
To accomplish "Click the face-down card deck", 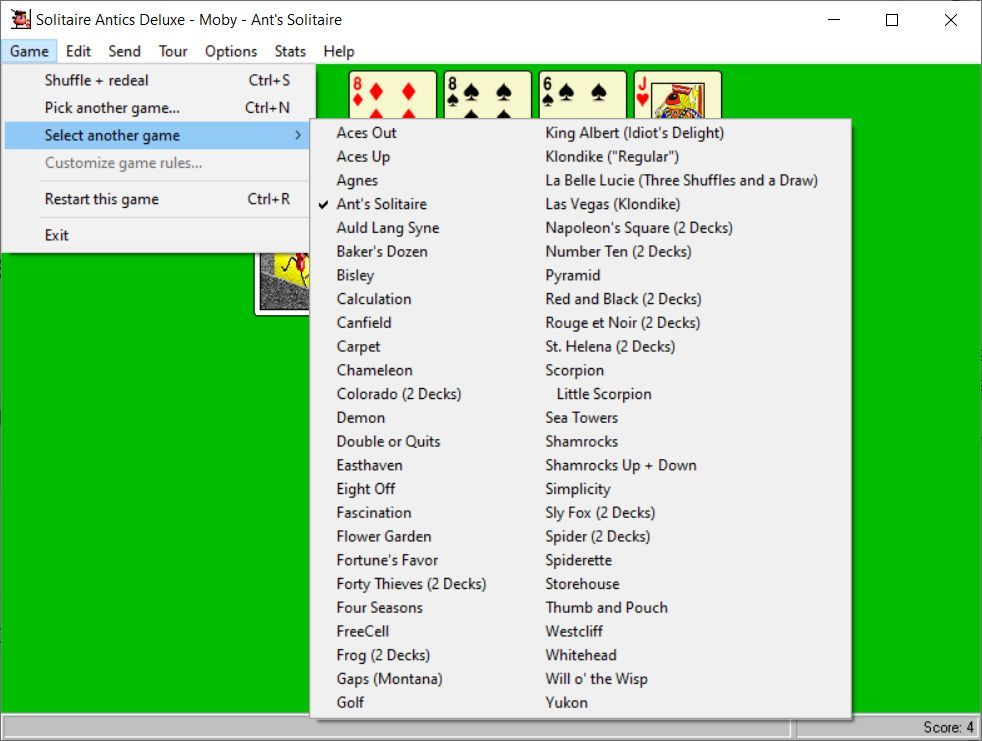I will (282, 284).
